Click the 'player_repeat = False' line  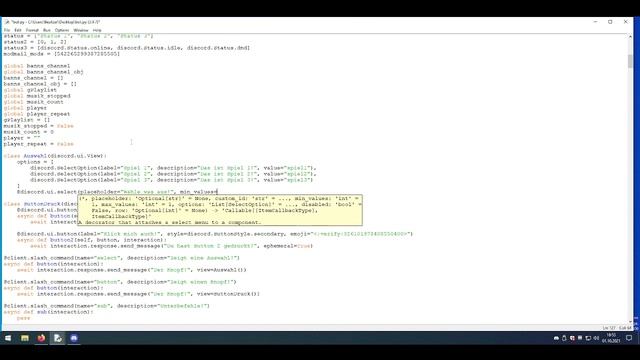pos(39,144)
